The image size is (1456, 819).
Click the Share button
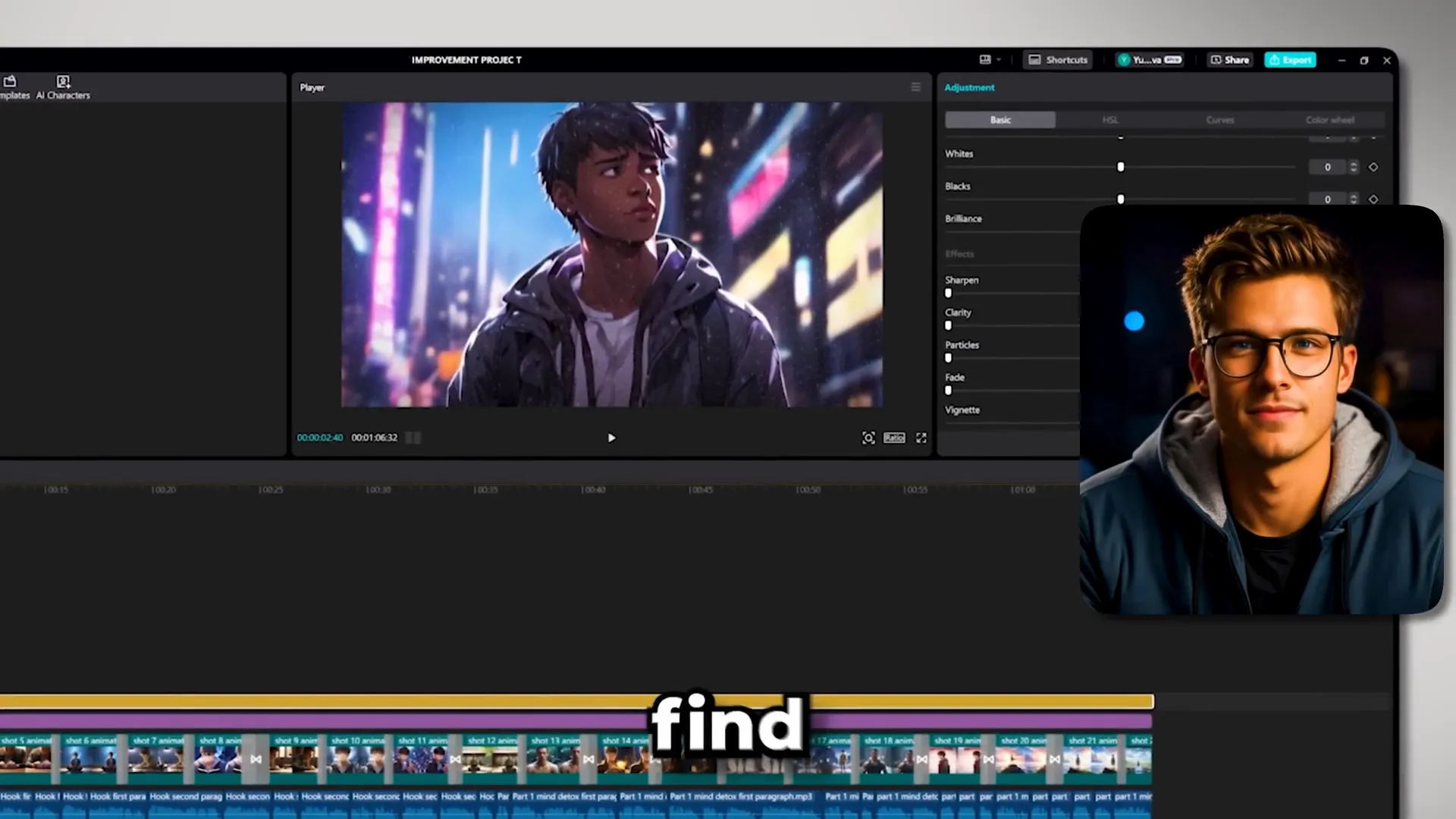point(1229,60)
